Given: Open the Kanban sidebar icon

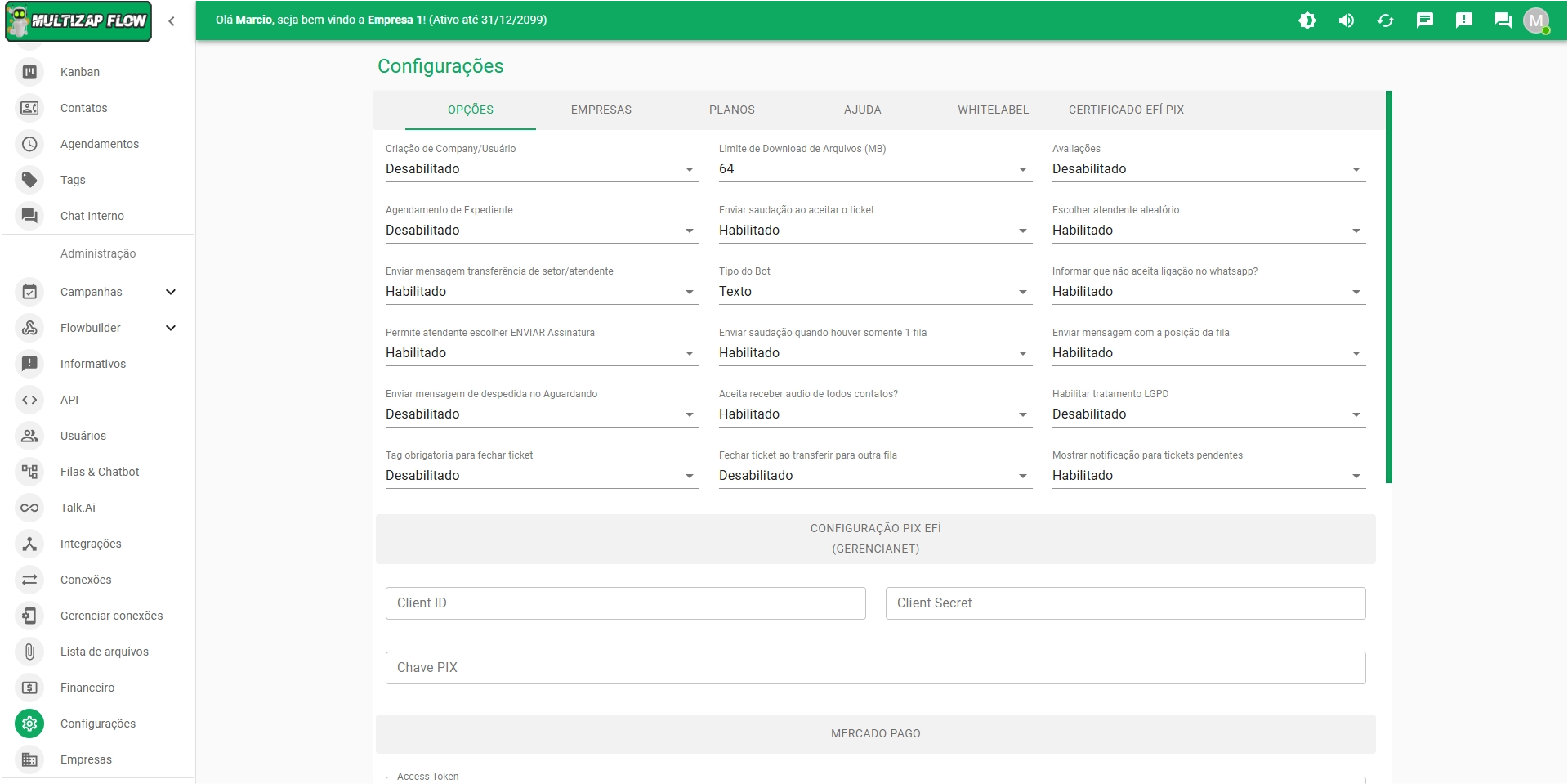Looking at the screenshot, I should pyautogui.click(x=29, y=72).
